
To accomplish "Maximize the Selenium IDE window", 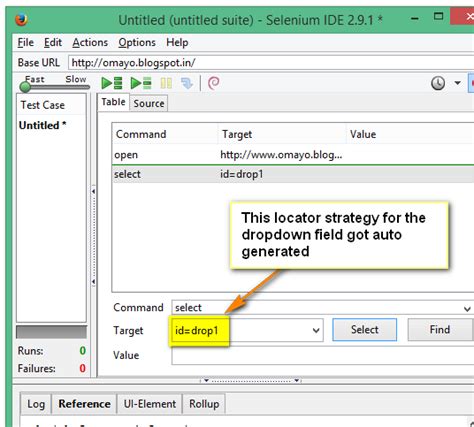I will coord(439,16).
